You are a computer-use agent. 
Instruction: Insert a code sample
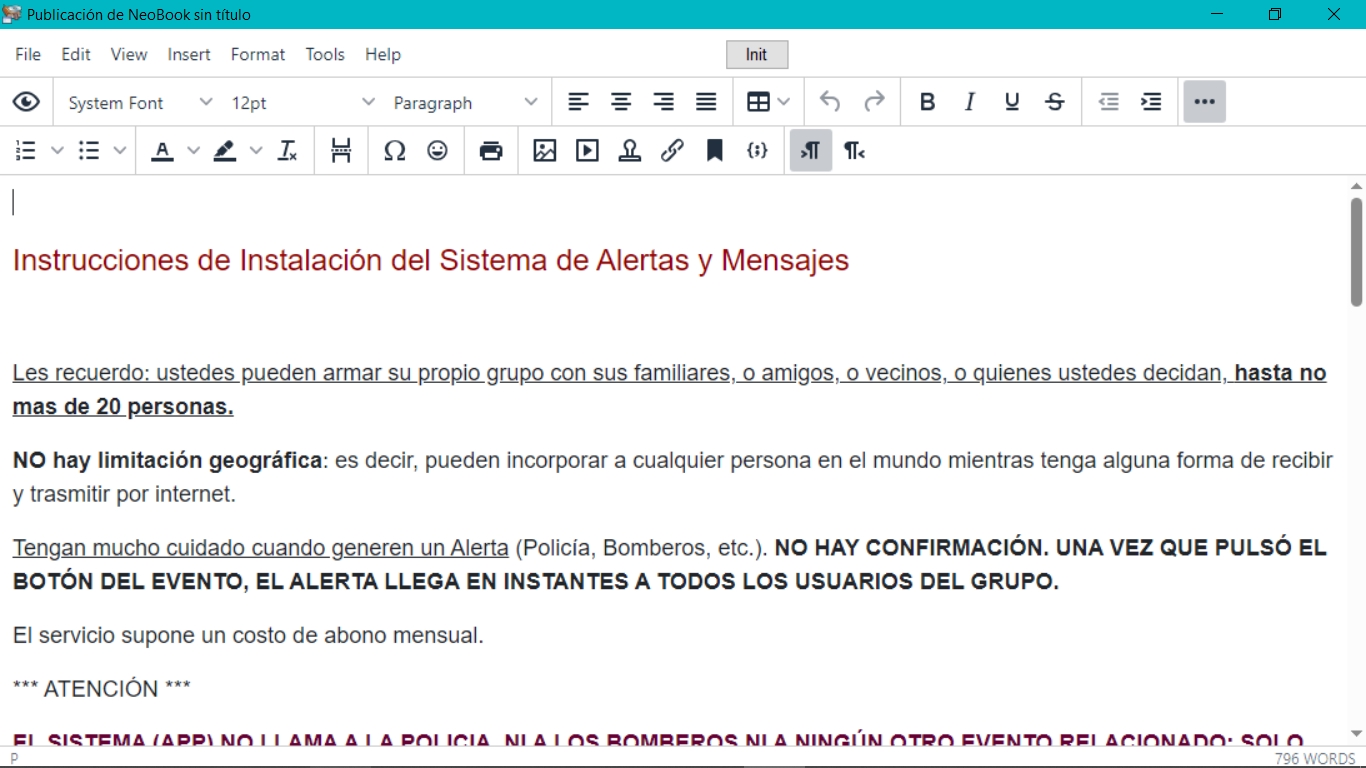pos(757,151)
